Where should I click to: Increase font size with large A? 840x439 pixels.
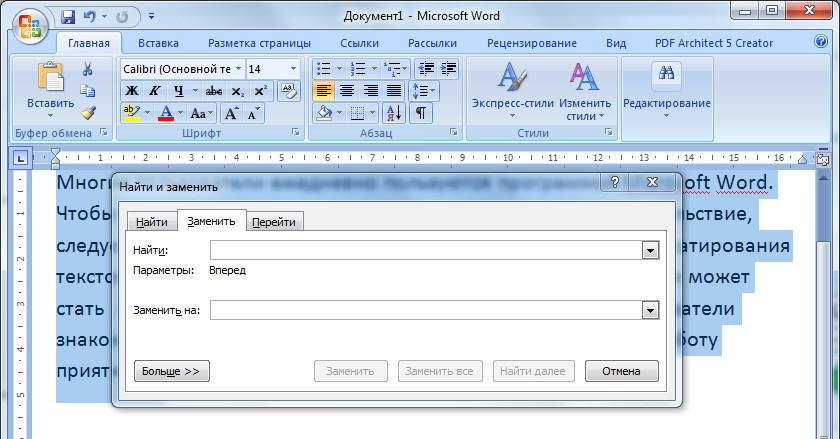pyautogui.click(x=231, y=113)
